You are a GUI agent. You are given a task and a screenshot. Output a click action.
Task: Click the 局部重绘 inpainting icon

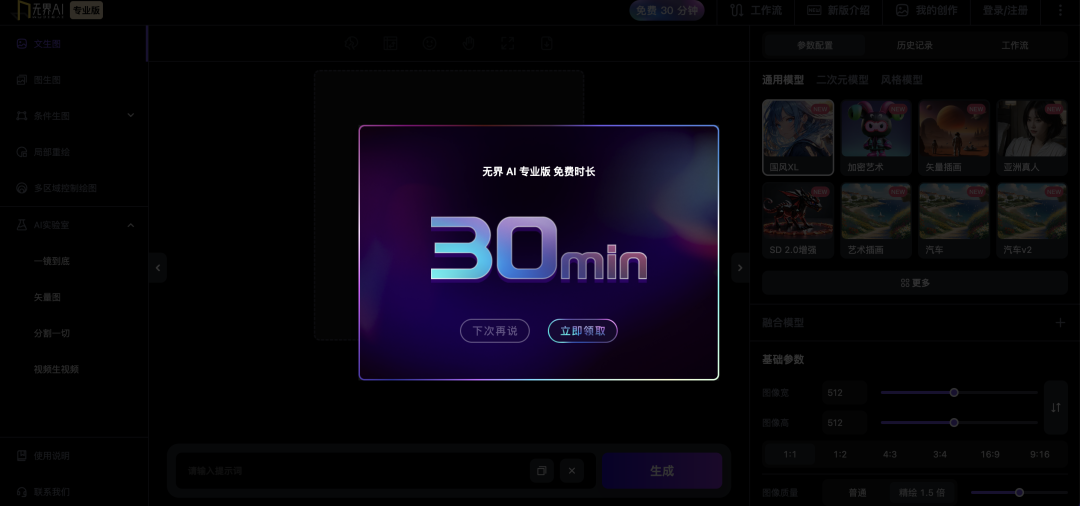pyautogui.click(x=22, y=152)
